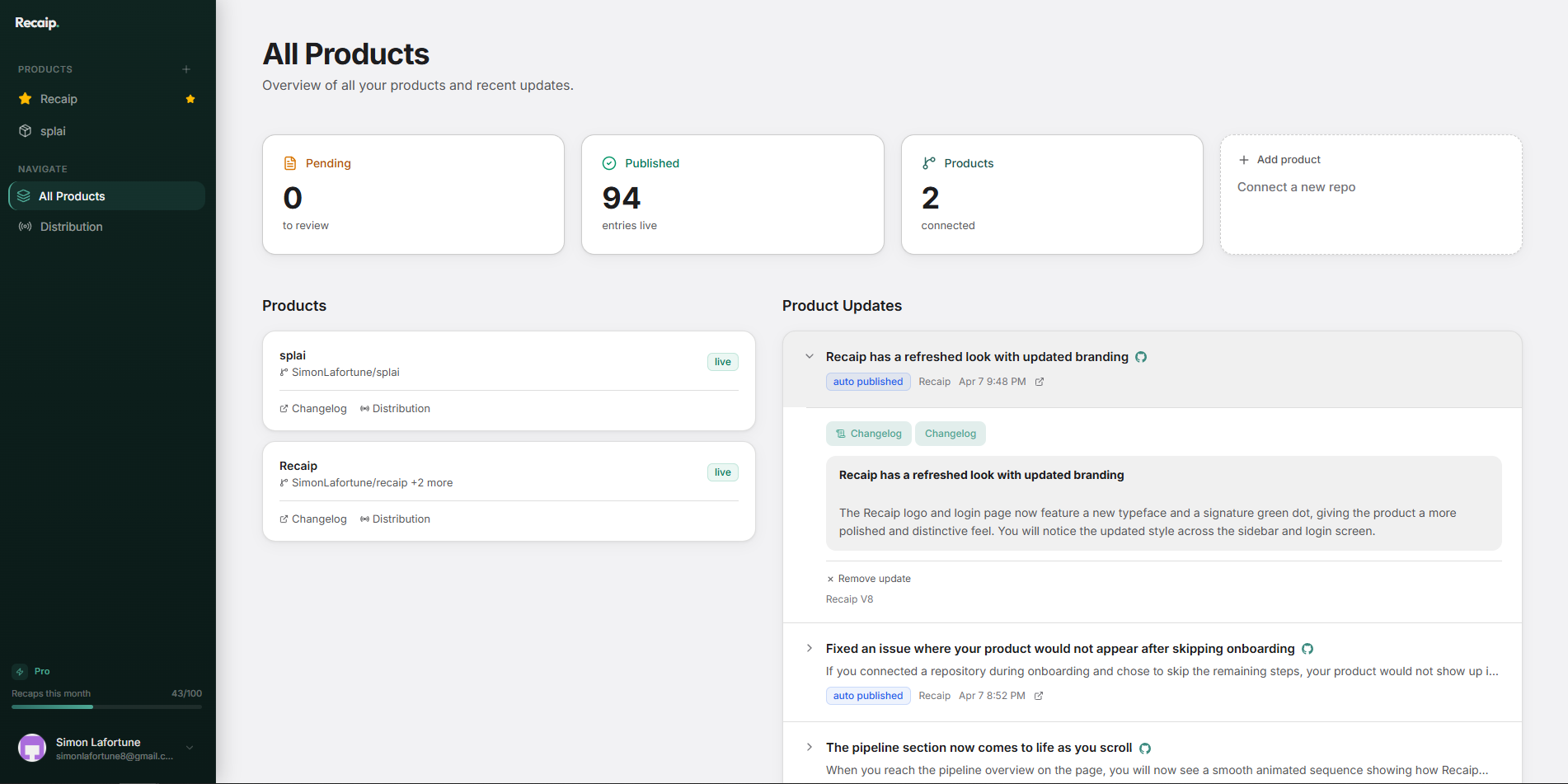1568x784 pixels.
Task: Click the Recaip logo at top of sidebar
Action: point(37,22)
